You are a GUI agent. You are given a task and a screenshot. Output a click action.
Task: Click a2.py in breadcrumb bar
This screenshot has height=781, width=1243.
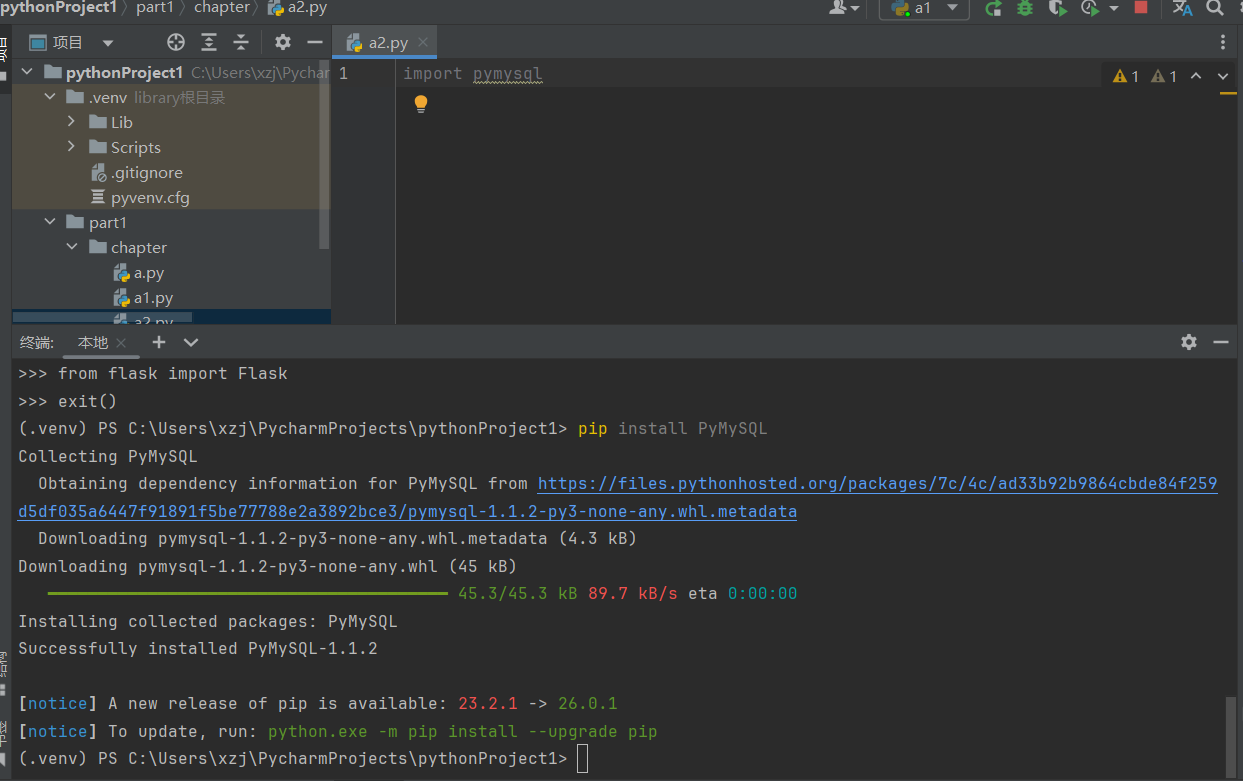pyautogui.click(x=296, y=8)
